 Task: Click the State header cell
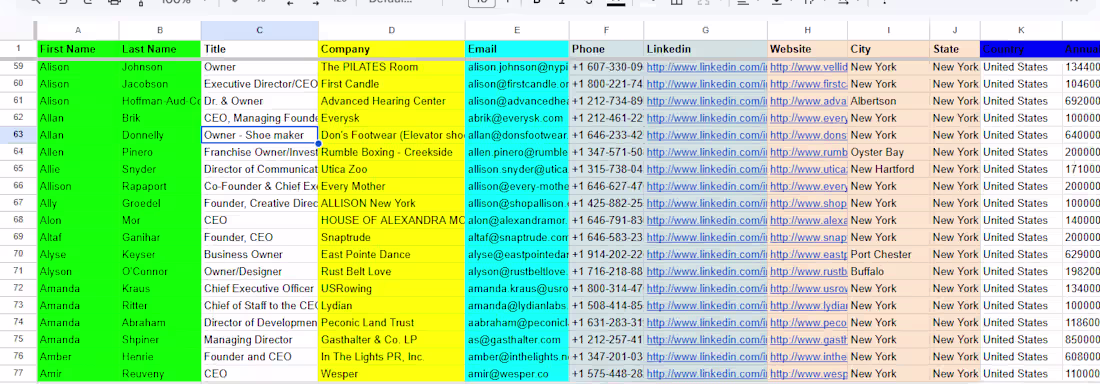pos(955,49)
